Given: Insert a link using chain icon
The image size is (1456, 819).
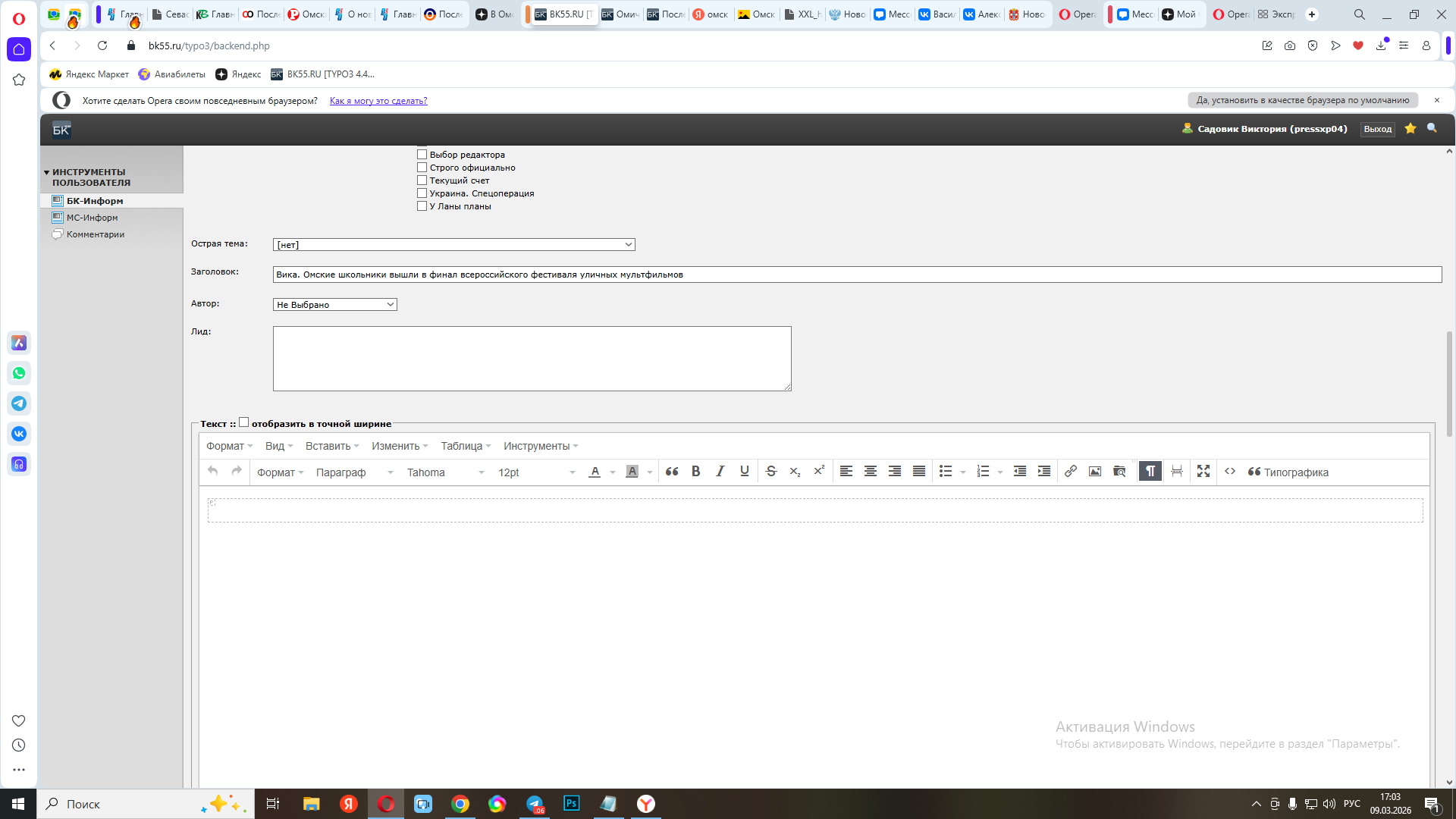Looking at the screenshot, I should (1070, 472).
